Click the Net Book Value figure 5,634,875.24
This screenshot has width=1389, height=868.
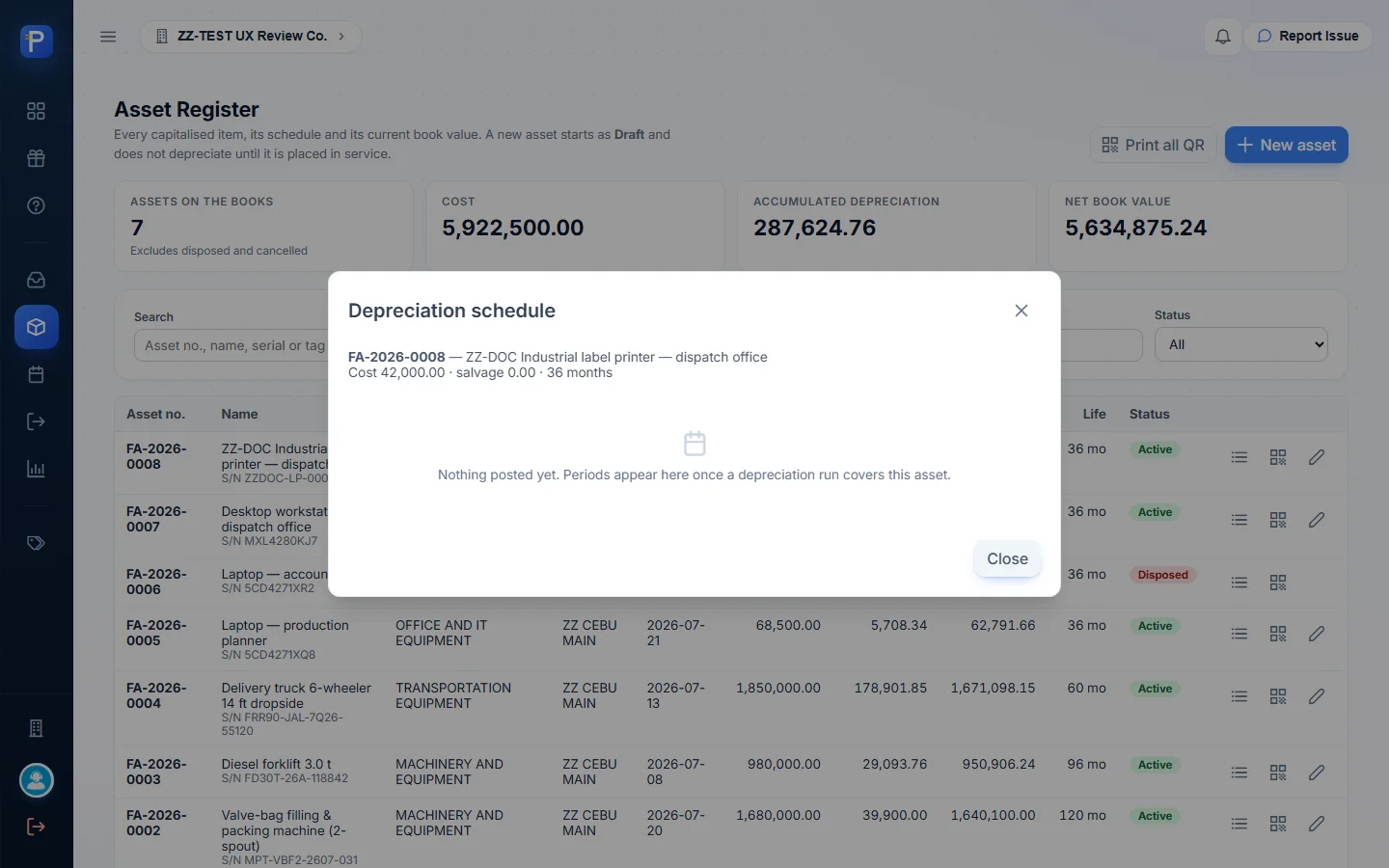tap(1135, 228)
